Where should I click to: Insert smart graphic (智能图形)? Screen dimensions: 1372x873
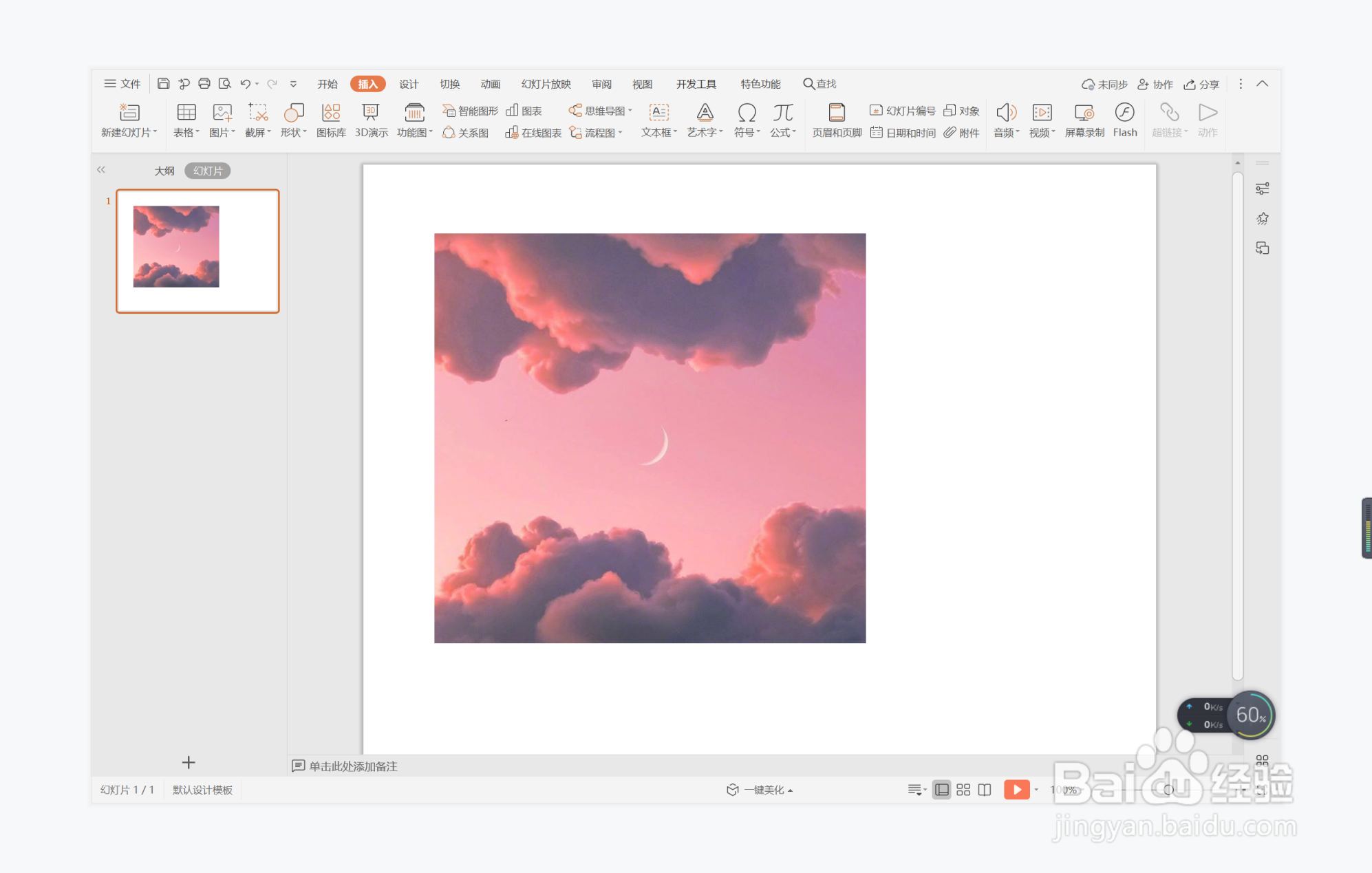point(470,111)
